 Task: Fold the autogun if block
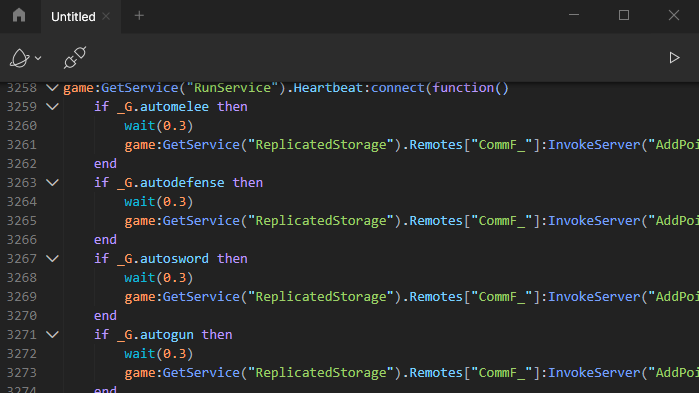[53, 335]
